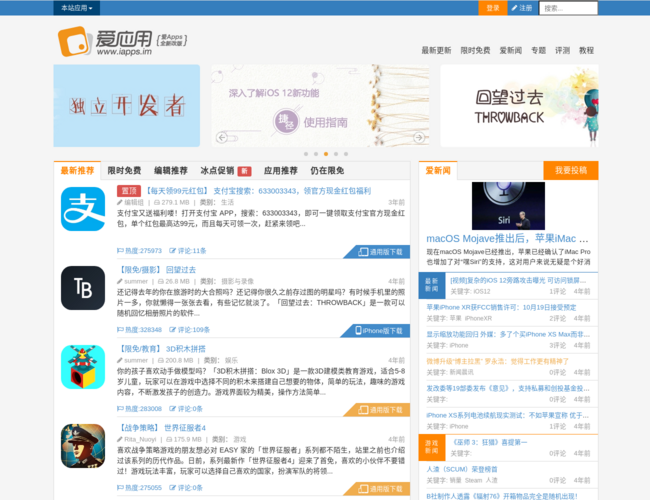Focus the 搜索 search input field

[x=567, y=8]
